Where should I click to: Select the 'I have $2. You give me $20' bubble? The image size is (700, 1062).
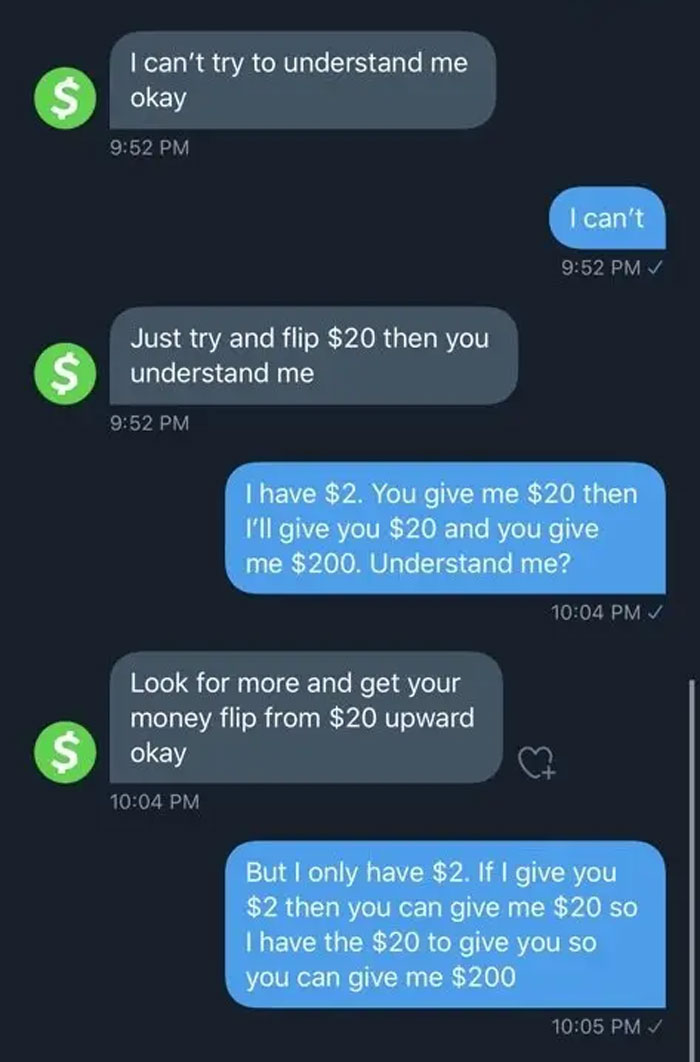tap(445, 528)
